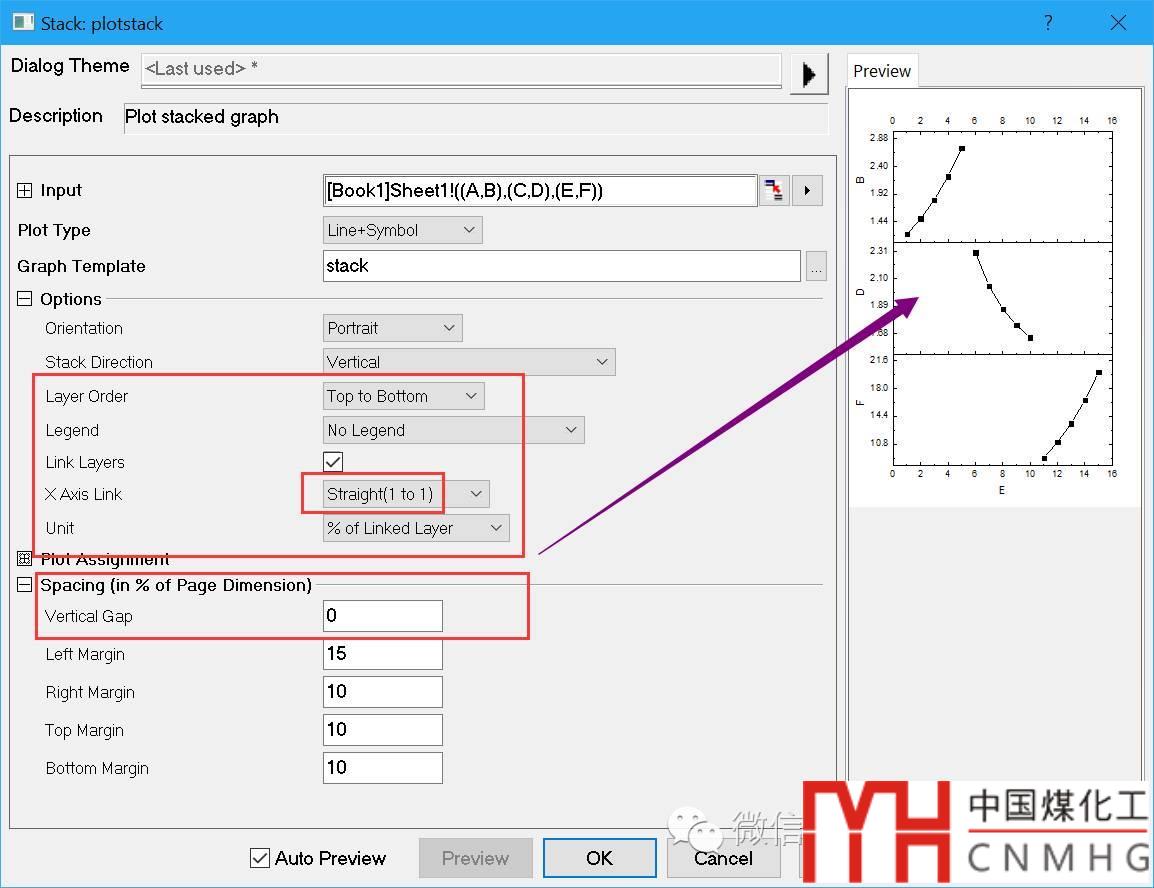Open the Stack Direction dropdown
Viewport: 1154px width, 888px height.
pyautogui.click(x=469, y=362)
